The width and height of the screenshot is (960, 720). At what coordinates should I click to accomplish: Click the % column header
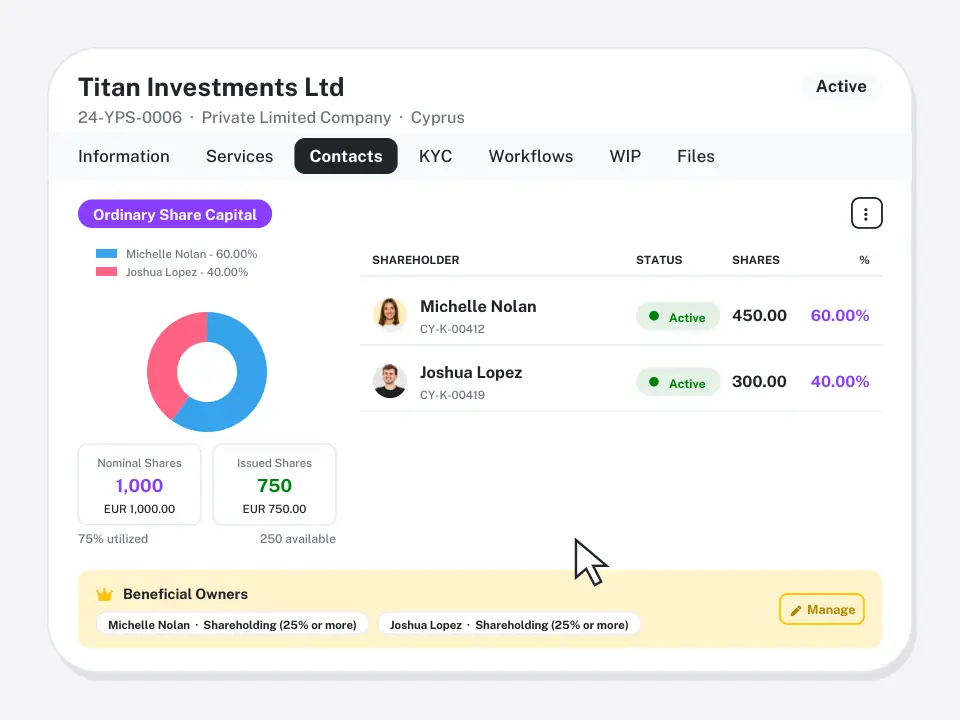[864, 260]
